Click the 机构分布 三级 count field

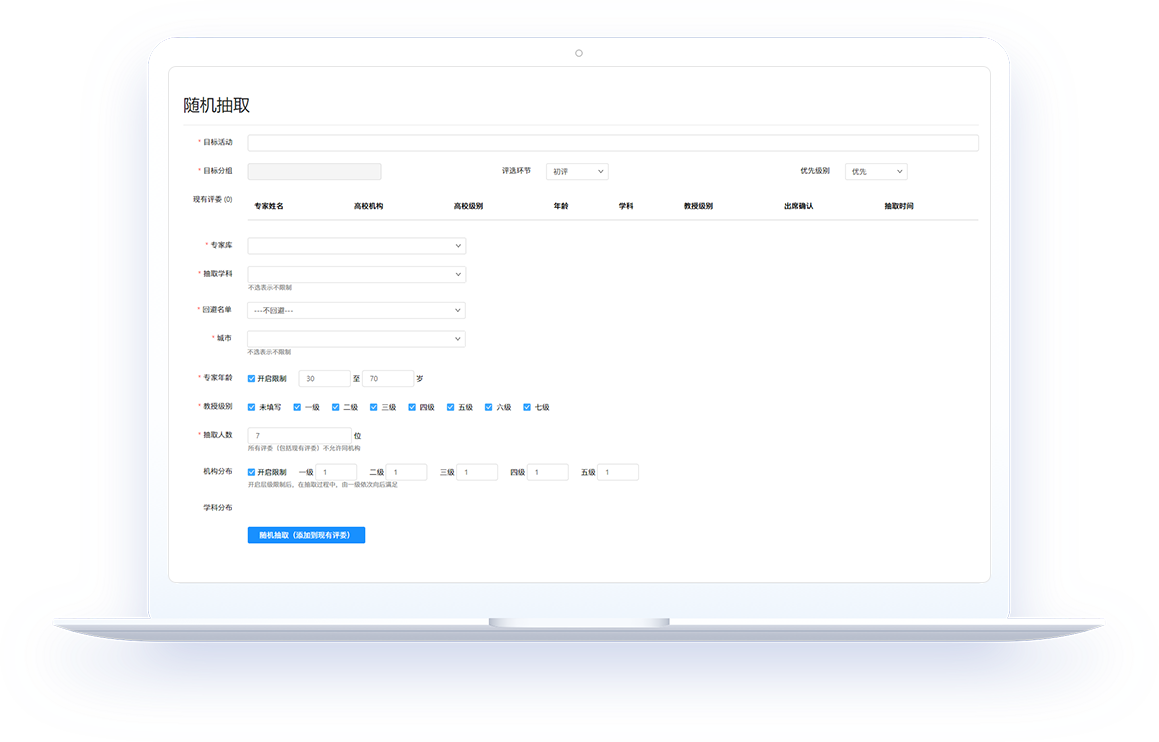click(x=477, y=472)
